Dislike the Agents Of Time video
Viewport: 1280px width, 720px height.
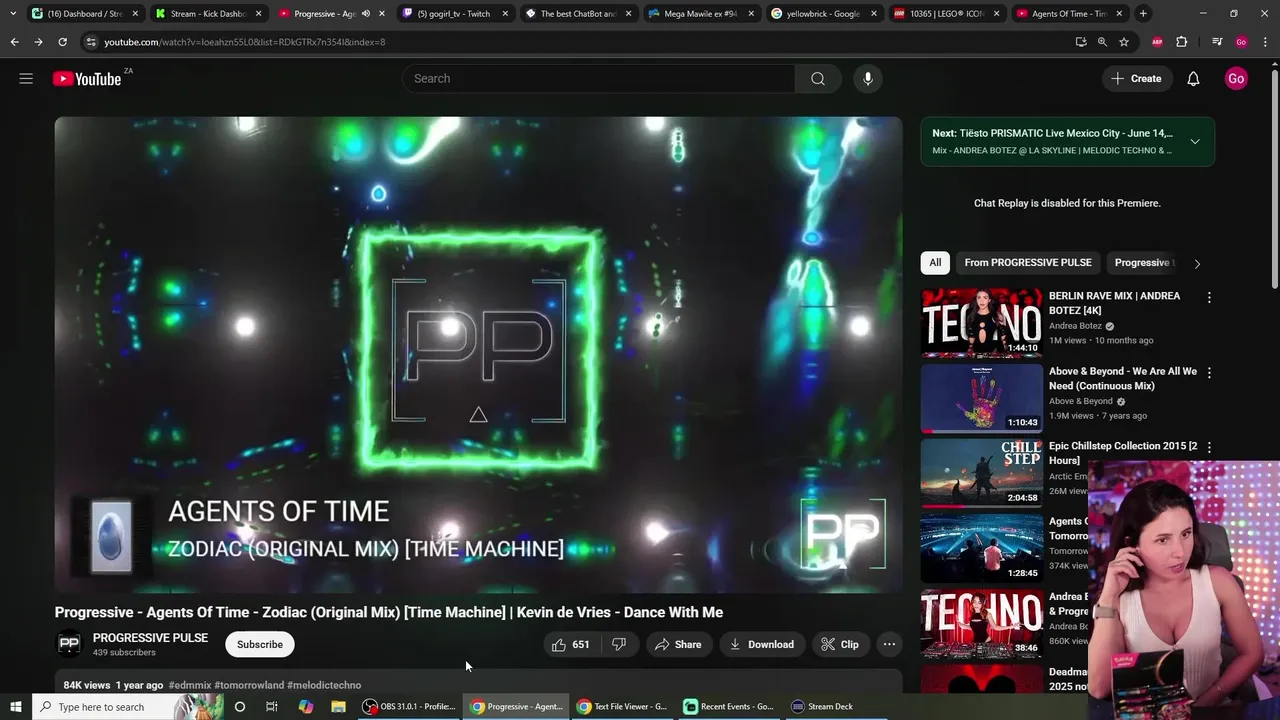(619, 645)
